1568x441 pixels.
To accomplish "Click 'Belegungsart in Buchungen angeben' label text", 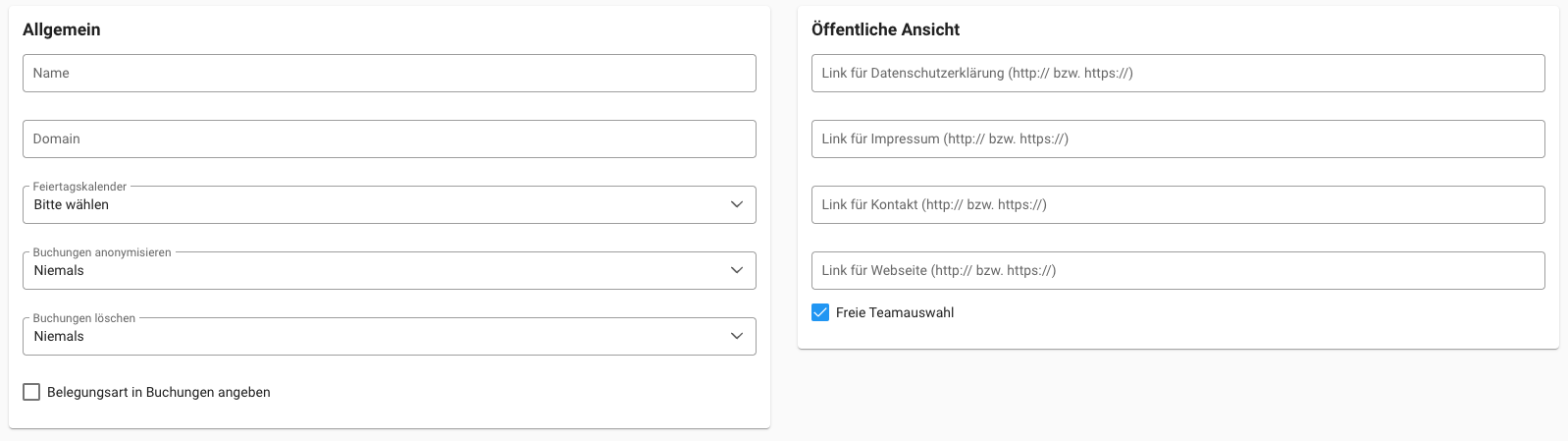I will [158, 392].
